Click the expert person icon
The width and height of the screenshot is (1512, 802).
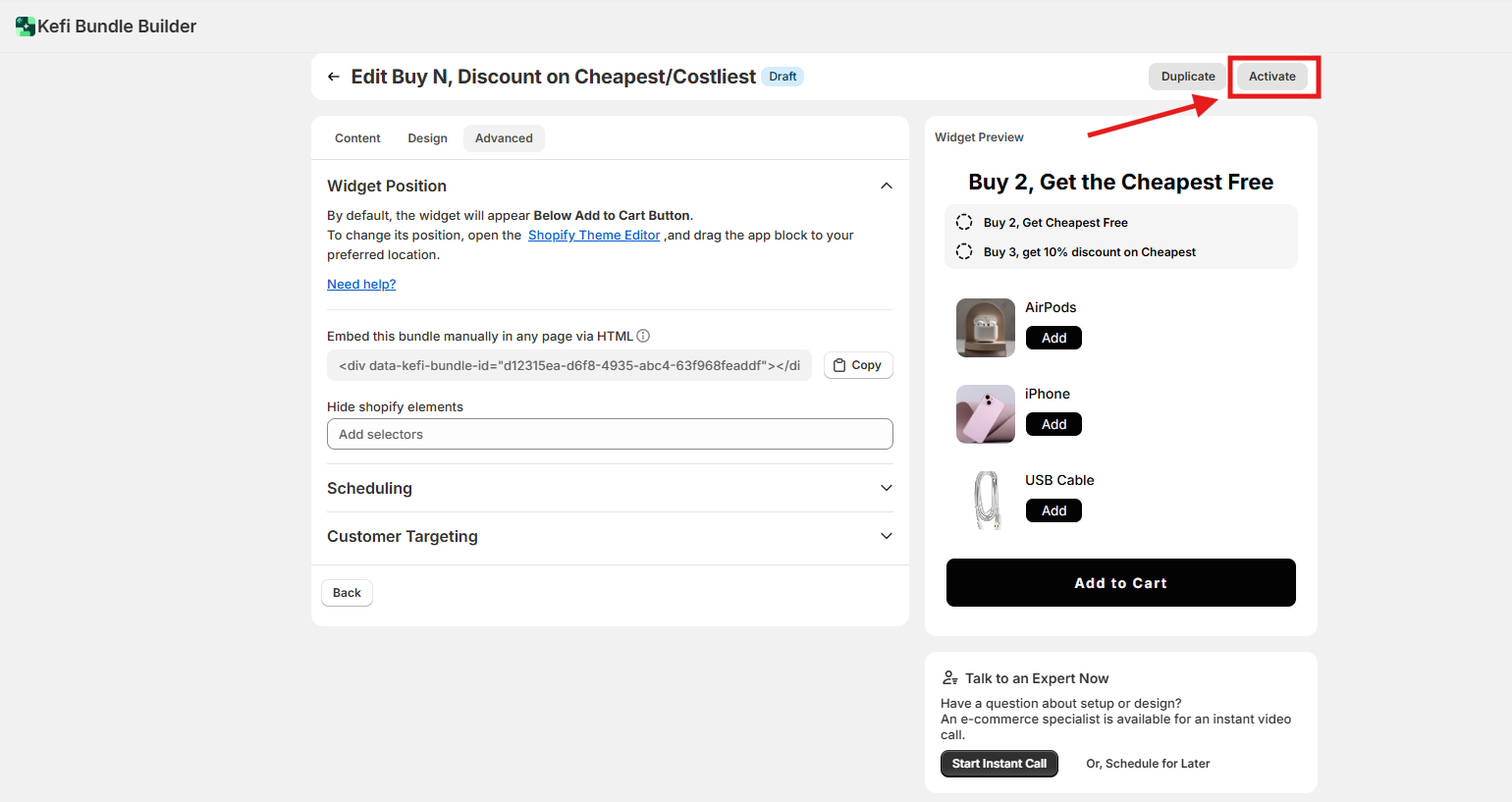click(x=949, y=678)
